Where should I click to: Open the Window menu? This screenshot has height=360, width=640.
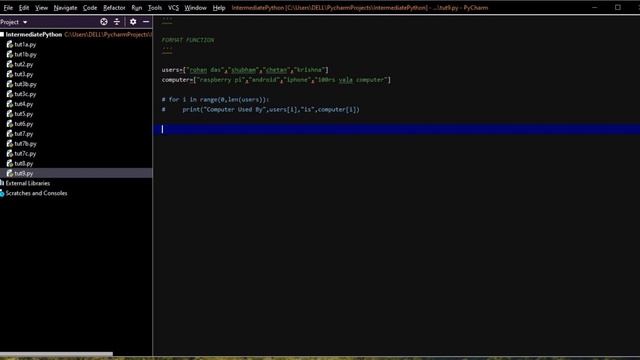(x=196, y=8)
